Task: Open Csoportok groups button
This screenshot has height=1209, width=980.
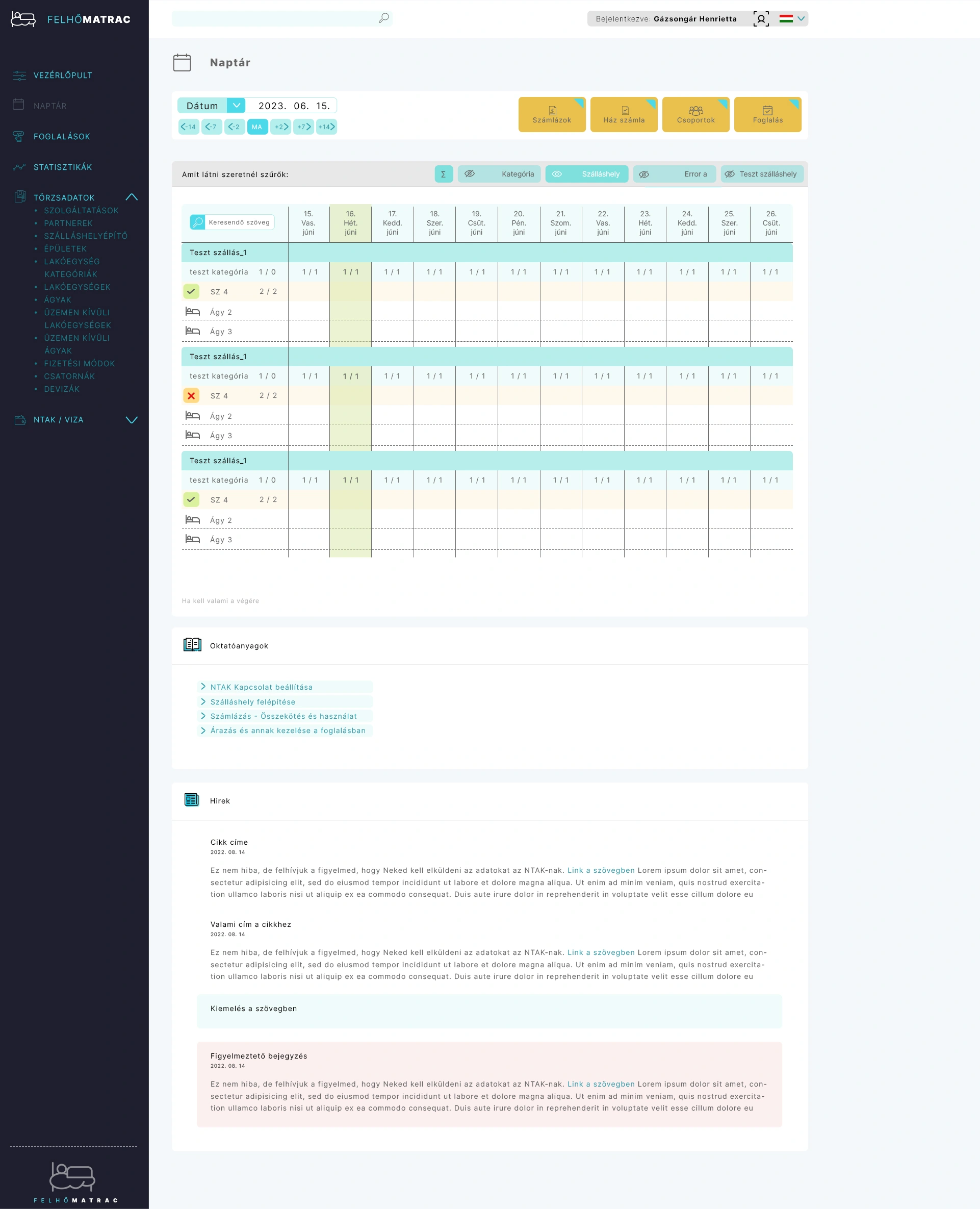Action: pyautogui.click(x=695, y=115)
